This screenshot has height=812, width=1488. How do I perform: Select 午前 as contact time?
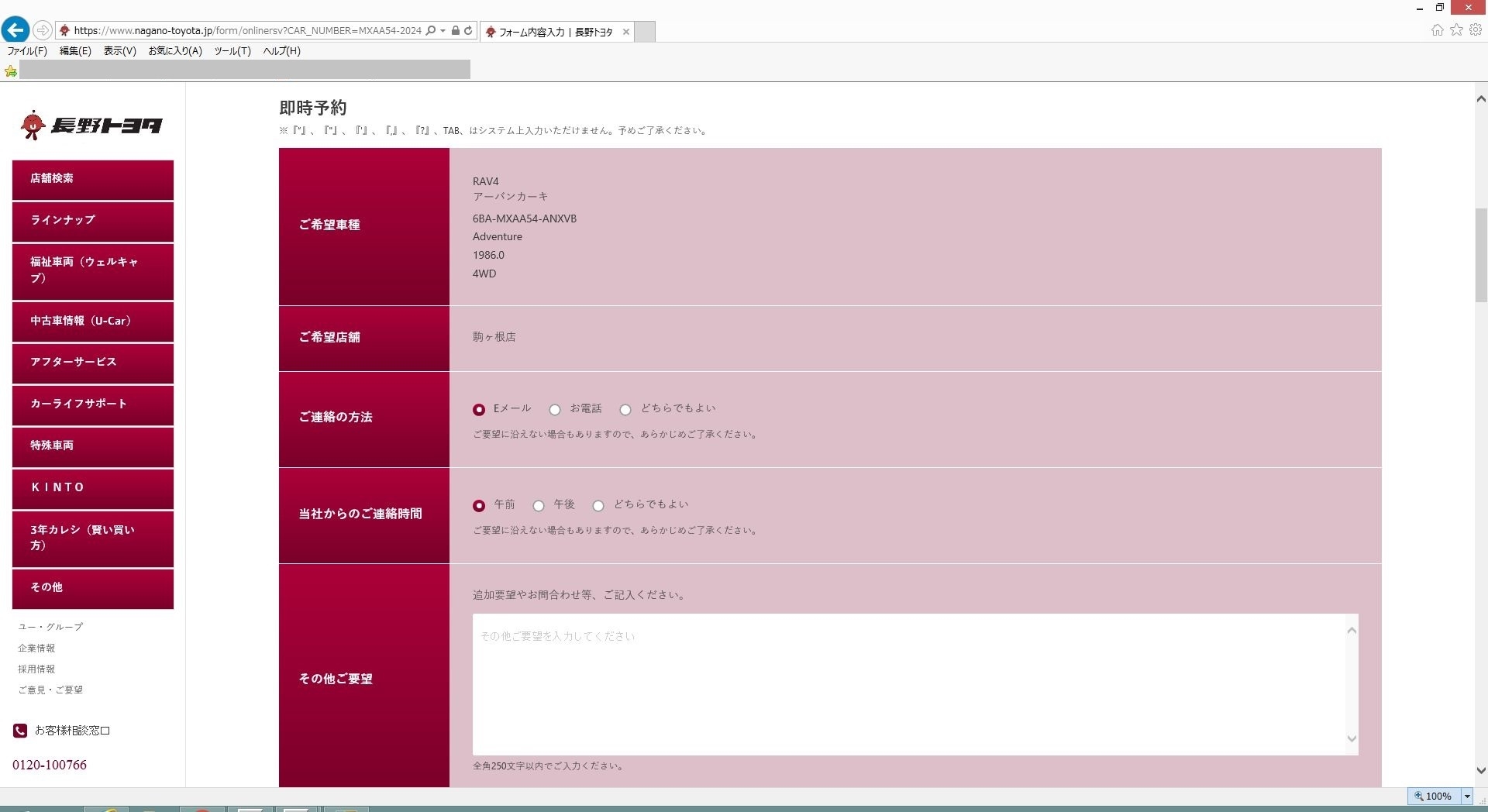(x=479, y=506)
